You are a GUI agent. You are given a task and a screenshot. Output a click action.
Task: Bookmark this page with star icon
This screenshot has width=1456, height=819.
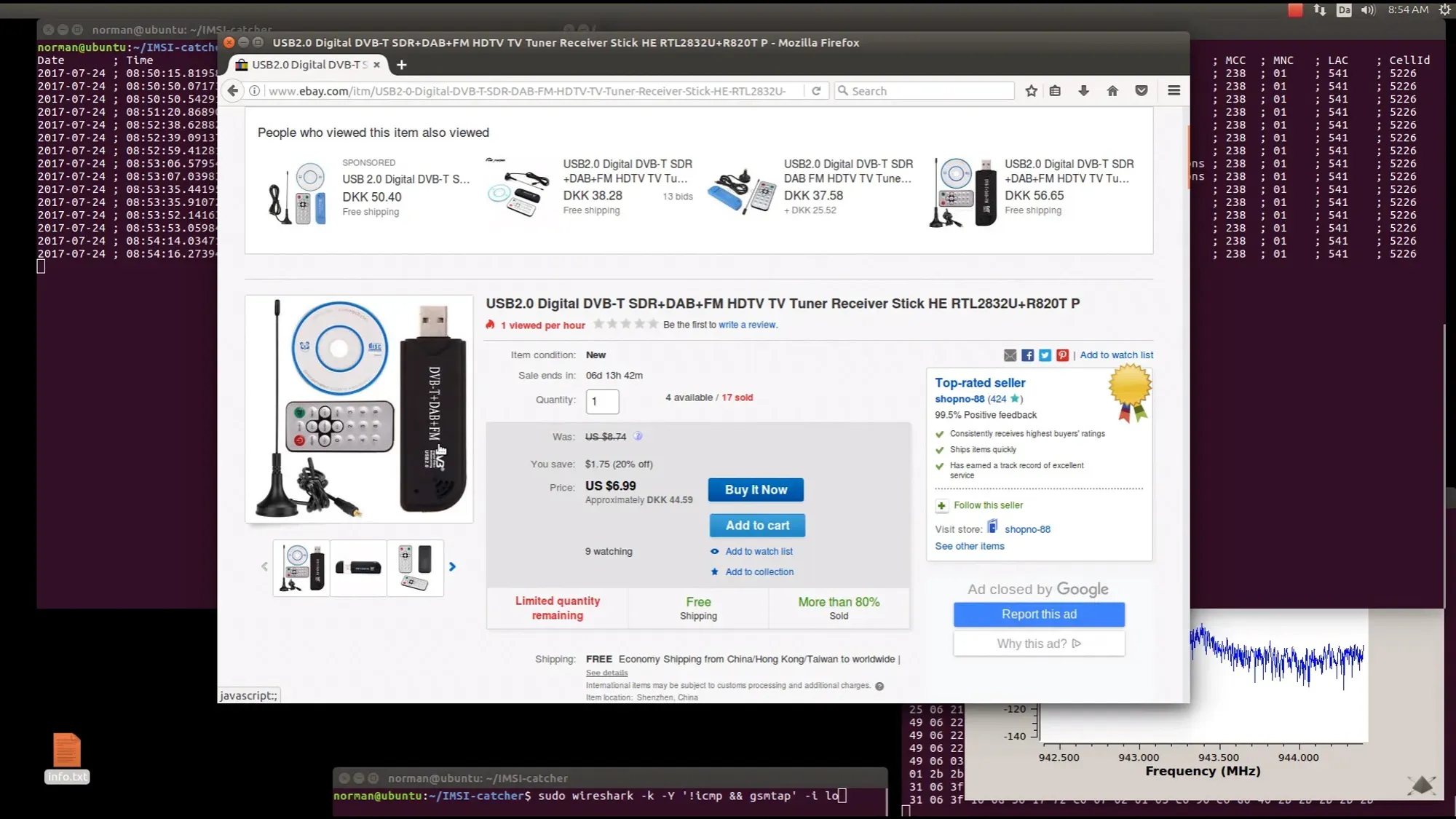(1031, 91)
